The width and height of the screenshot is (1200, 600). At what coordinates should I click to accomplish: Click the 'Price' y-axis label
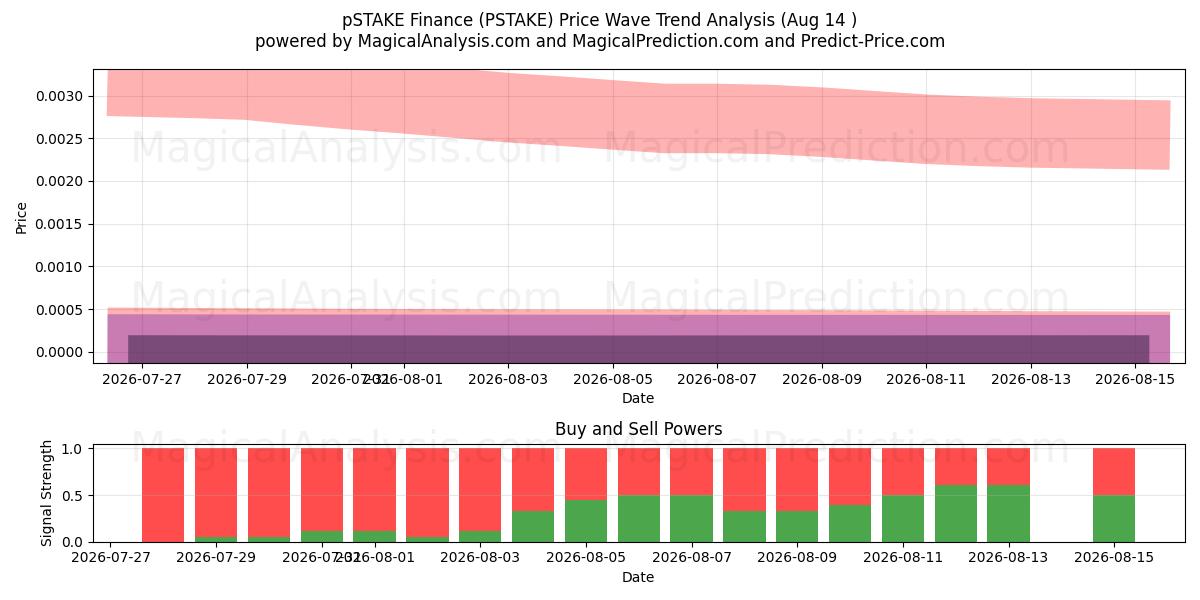click(x=22, y=216)
